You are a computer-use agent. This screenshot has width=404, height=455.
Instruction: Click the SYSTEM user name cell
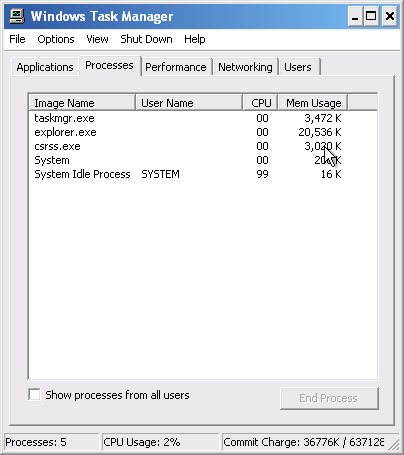[160, 174]
